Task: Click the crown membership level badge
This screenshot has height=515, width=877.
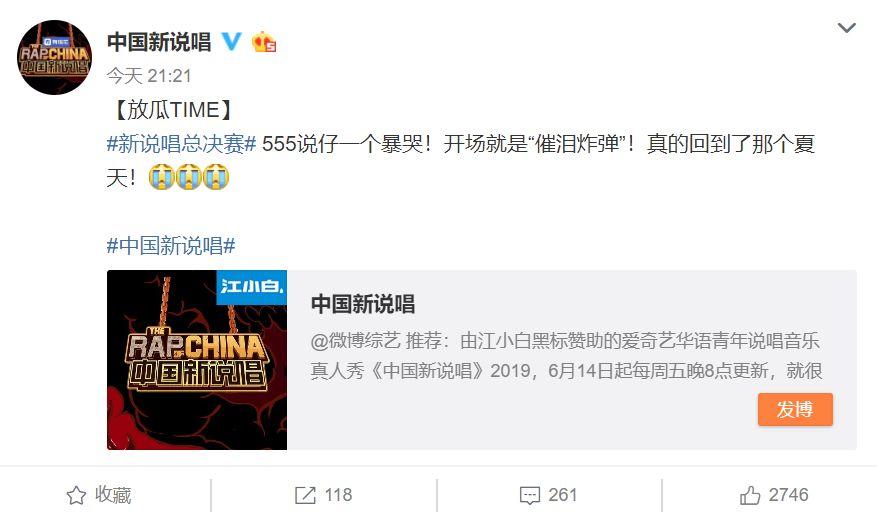Action: pyautogui.click(x=263, y=41)
